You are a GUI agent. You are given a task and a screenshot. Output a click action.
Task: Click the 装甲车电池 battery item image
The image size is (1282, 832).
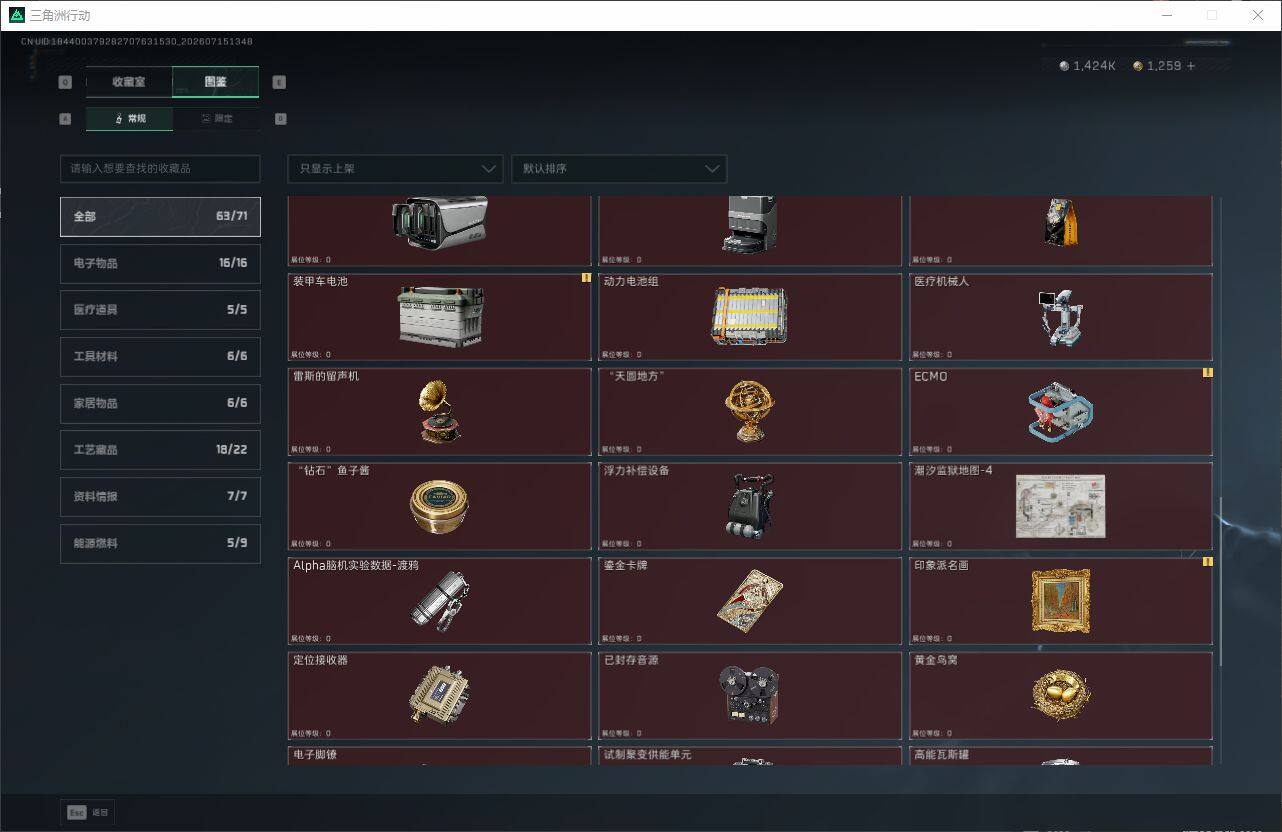[441, 317]
